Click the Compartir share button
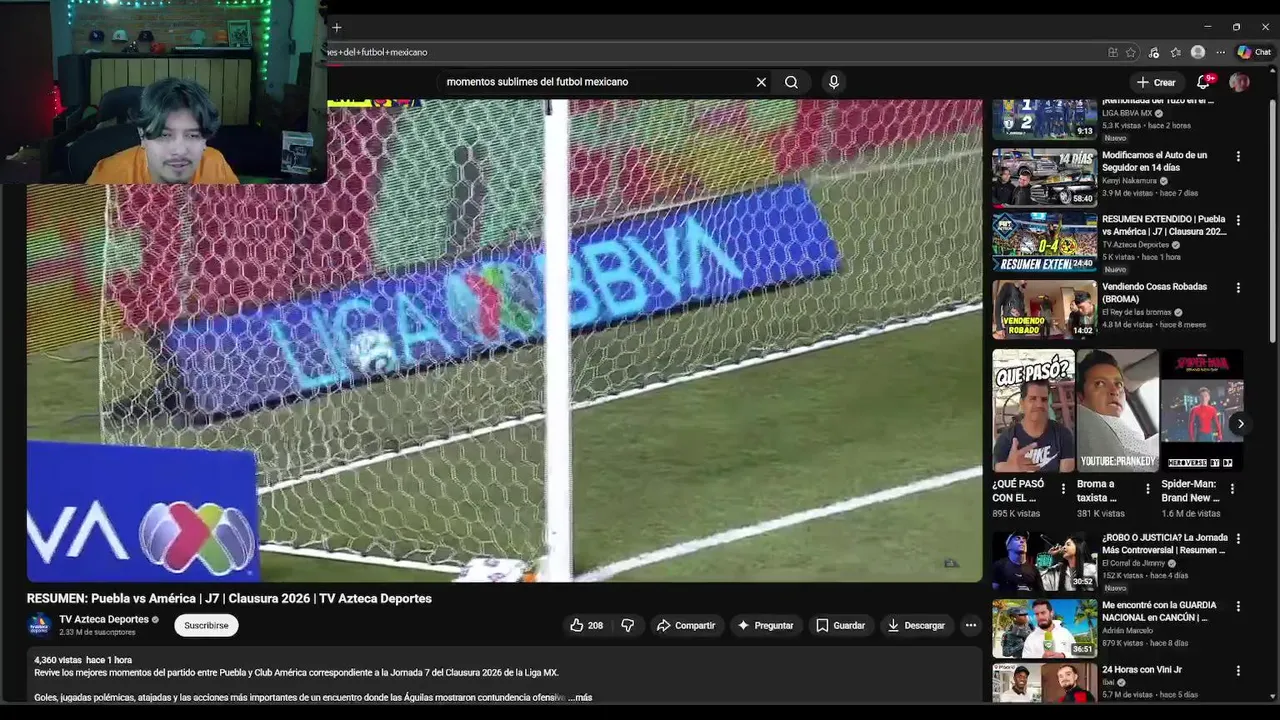Screen dimensions: 1280x720 (686, 625)
